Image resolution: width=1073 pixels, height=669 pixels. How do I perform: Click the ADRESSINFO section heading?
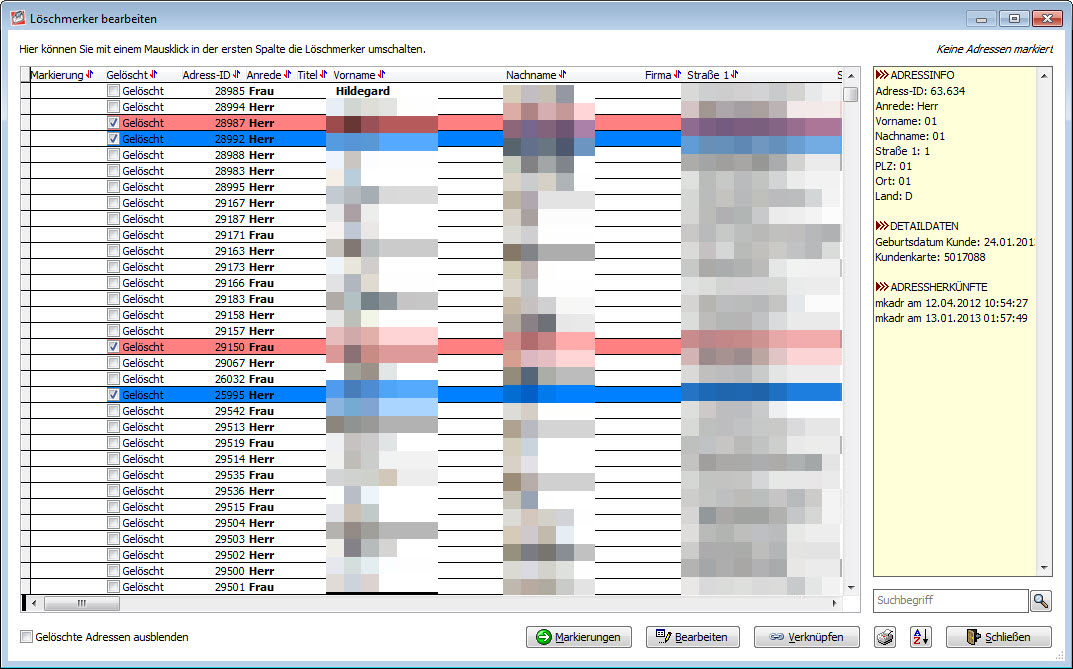pyautogui.click(x=914, y=74)
